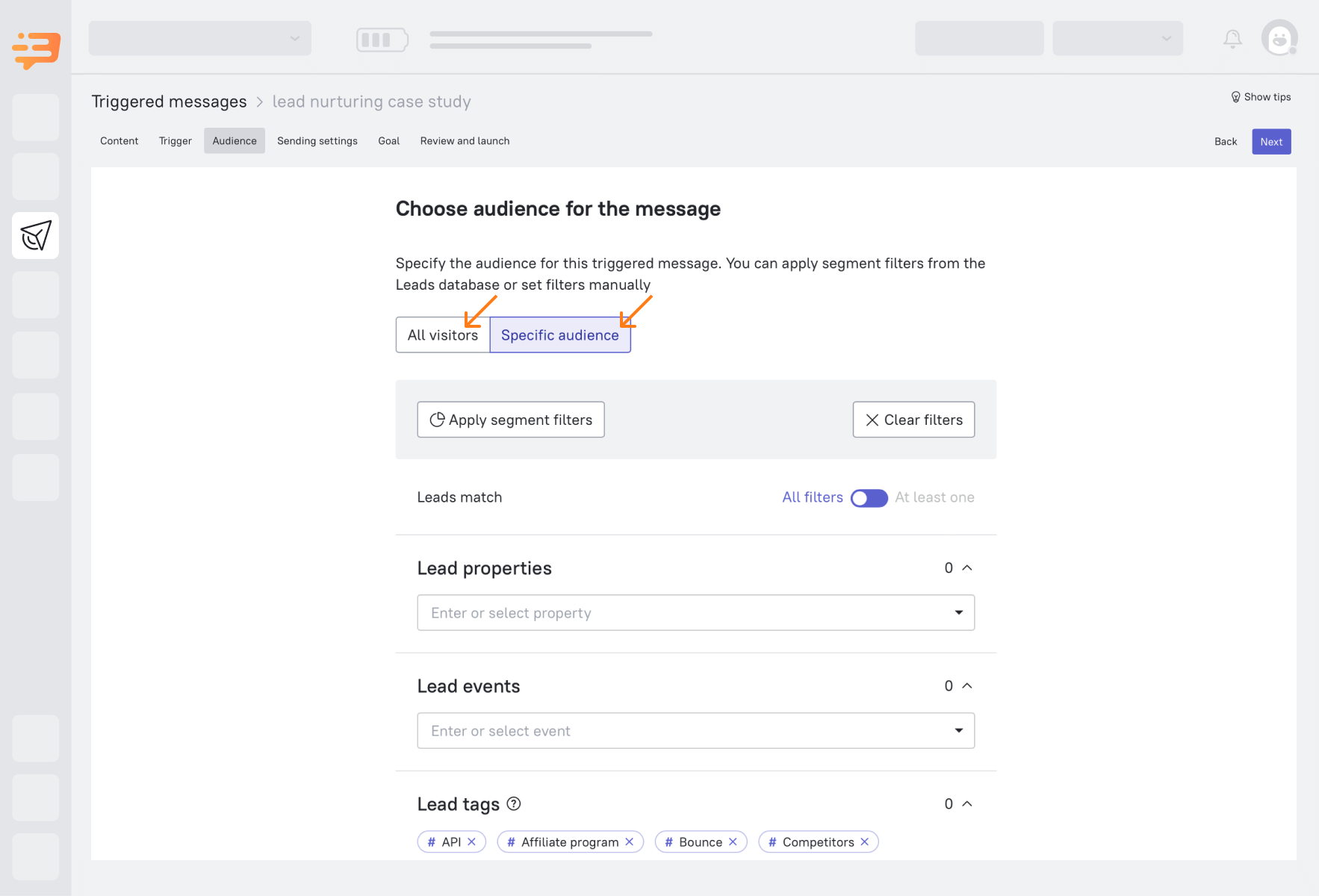Remove the Bounce lead tag
Screen dimensions: 1319x896
(732, 841)
